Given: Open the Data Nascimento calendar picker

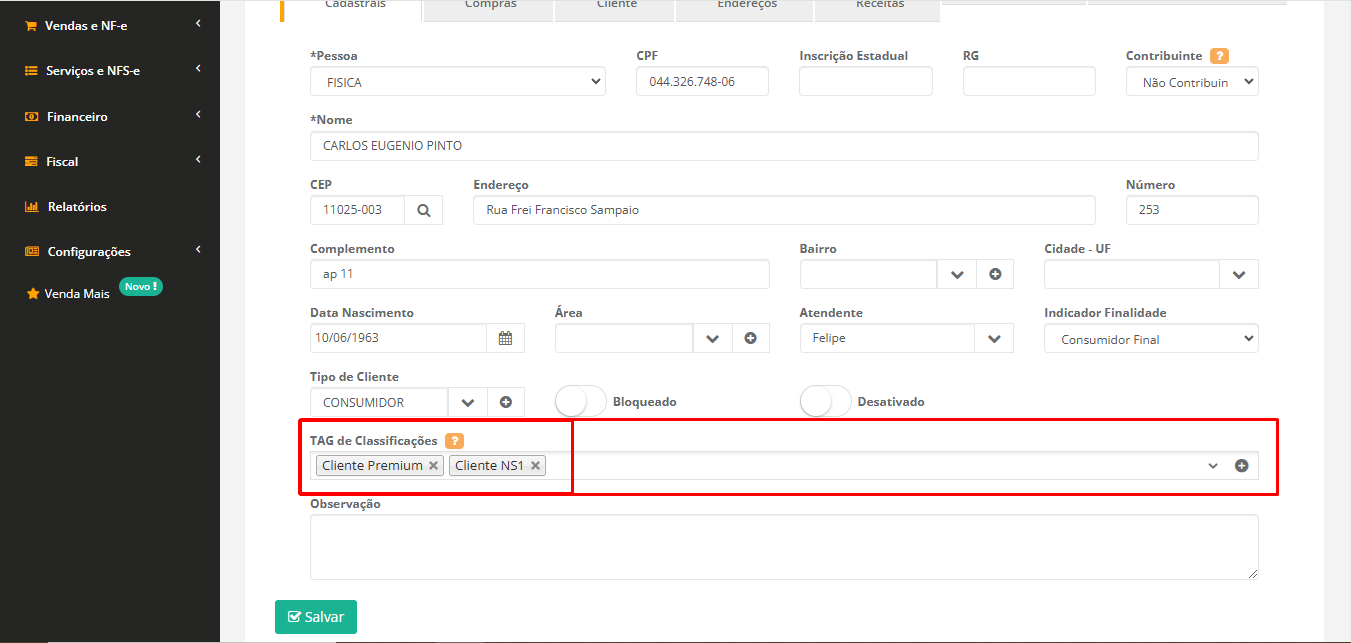Looking at the screenshot, I should click(505, 338).
